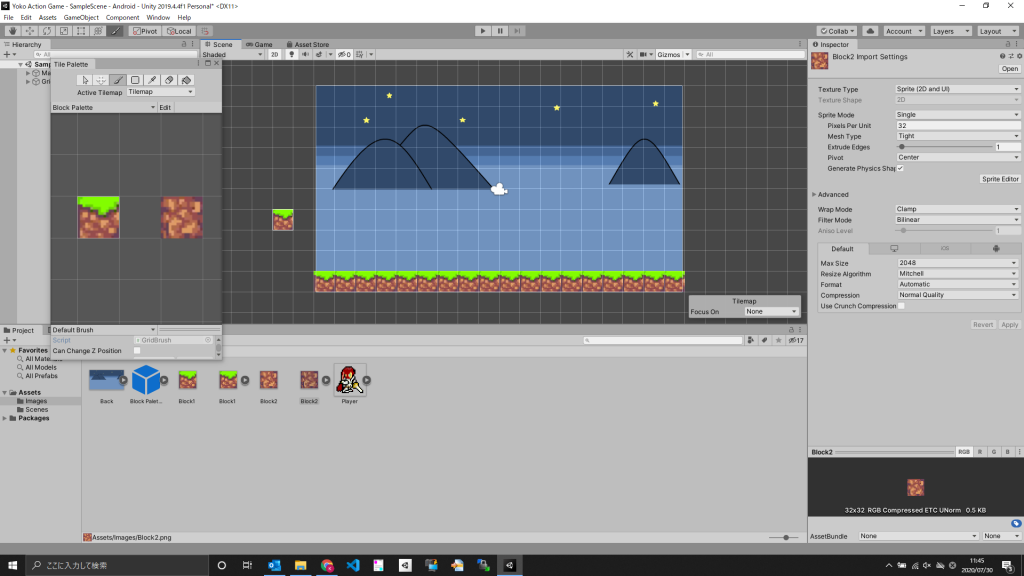Enable Use Crunch Compression checkbox
1024x576 pixels.
[x=901, y=306]
